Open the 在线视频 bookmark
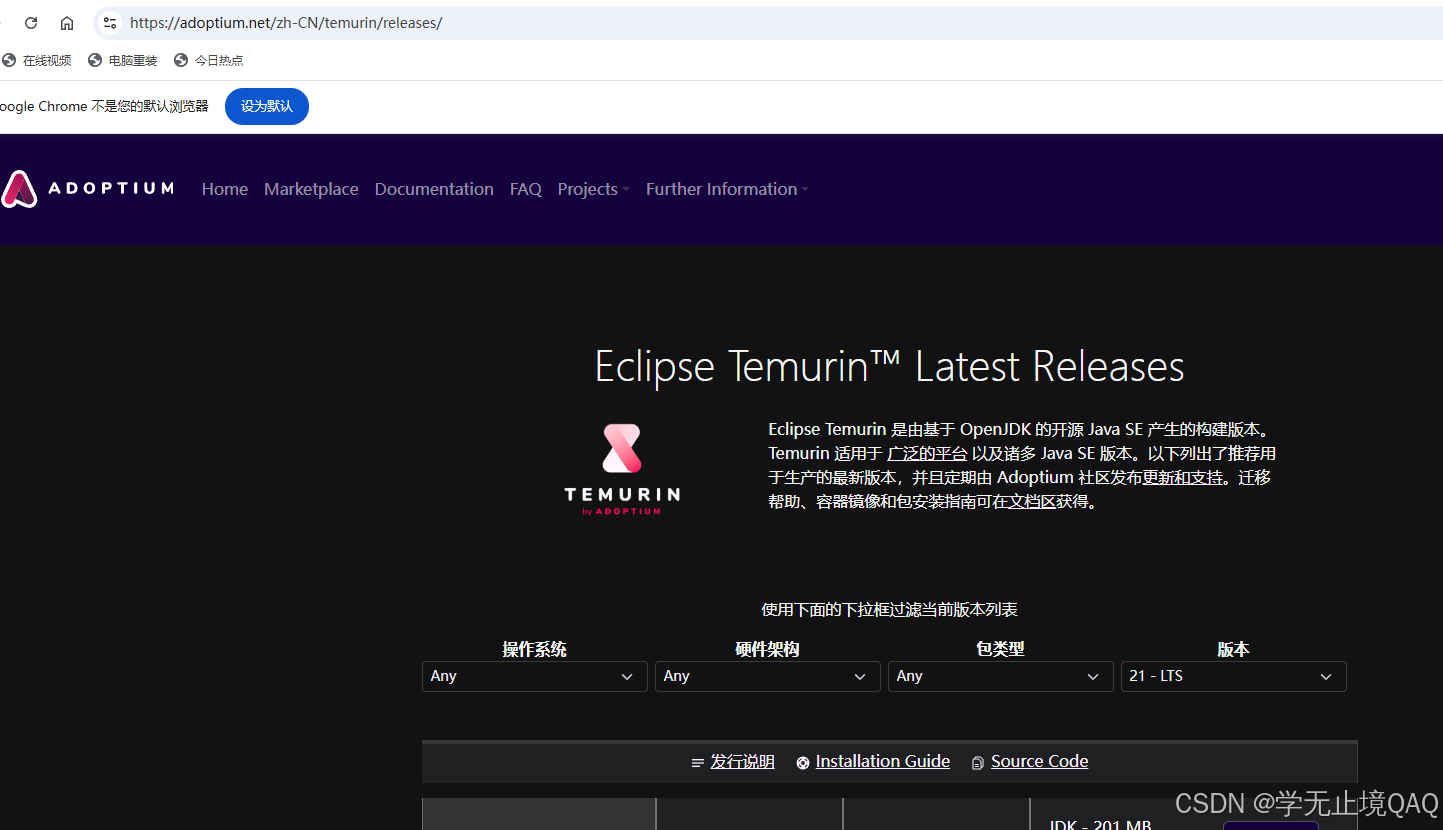1443x830 pixels. point(37,60)
